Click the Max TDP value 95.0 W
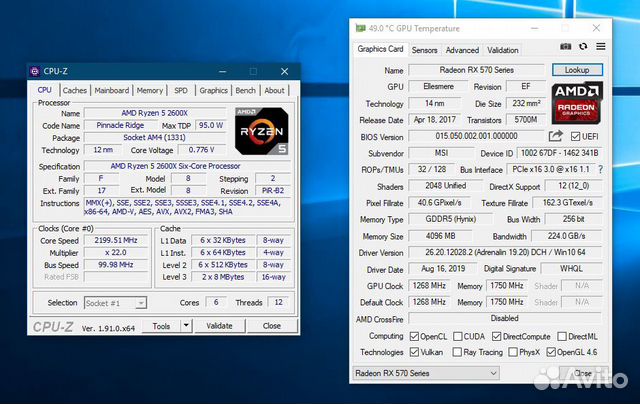This screenshot has height=404, width=640. coord(211,125)
